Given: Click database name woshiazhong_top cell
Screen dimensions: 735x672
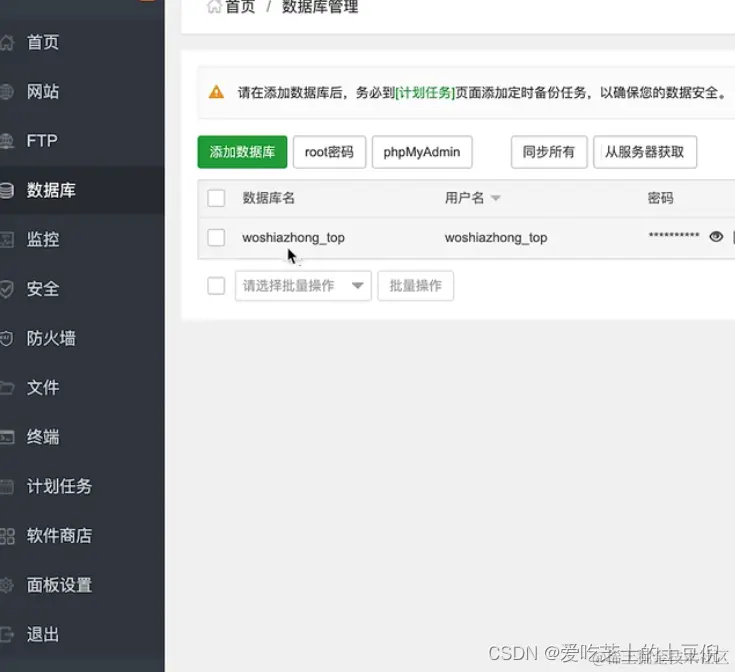Looking at the screenshot, I should pyautogui.click(x=293, y=238).
